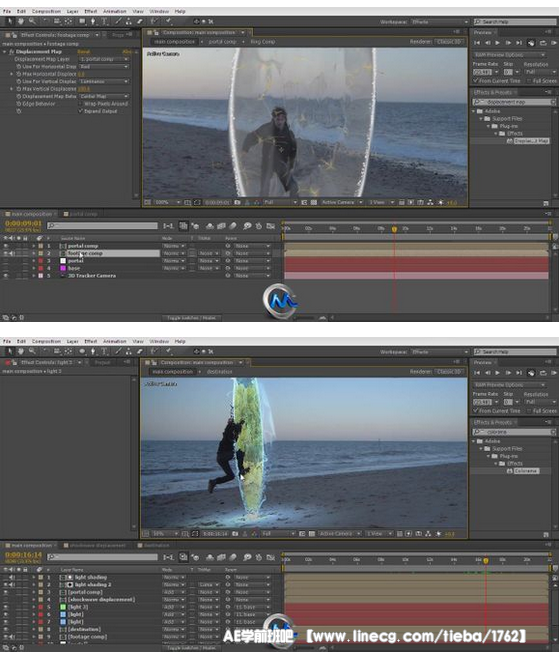
Task: Expand the base layer in timeline
Action: coord(34,268)
